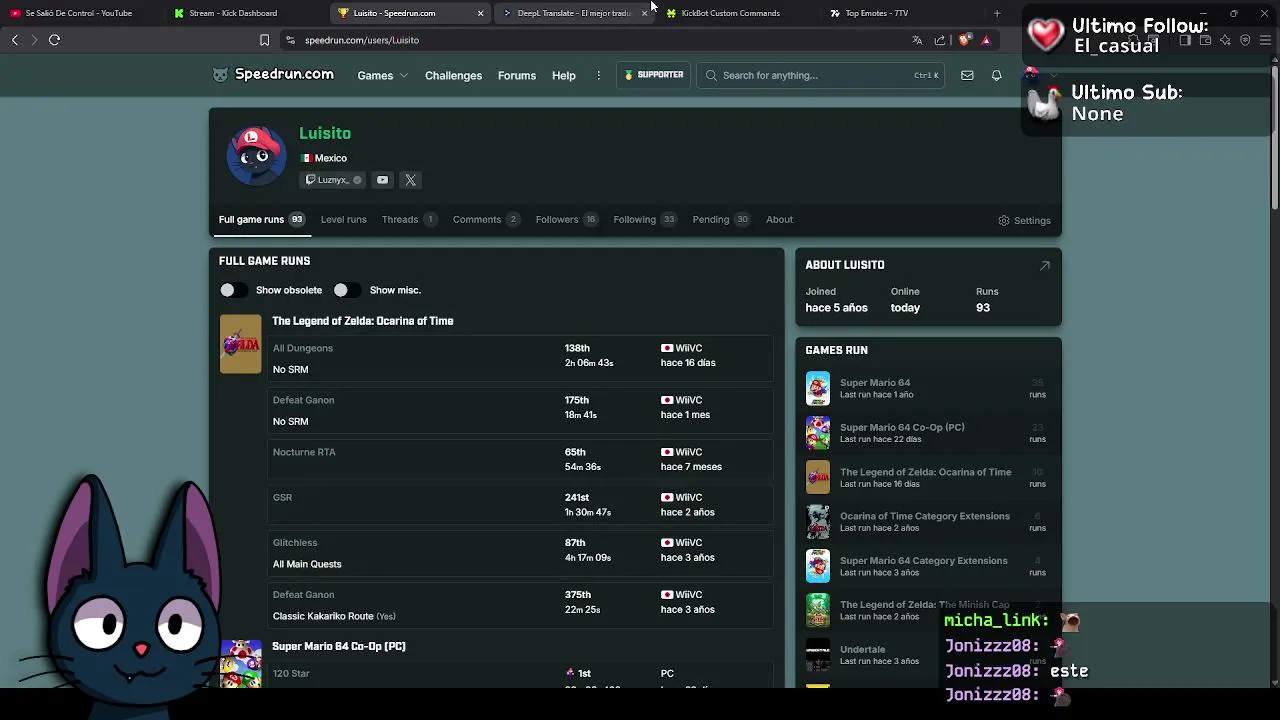Select the Full game runs tab
1280x720 pixels.
[x=261, y=220]
